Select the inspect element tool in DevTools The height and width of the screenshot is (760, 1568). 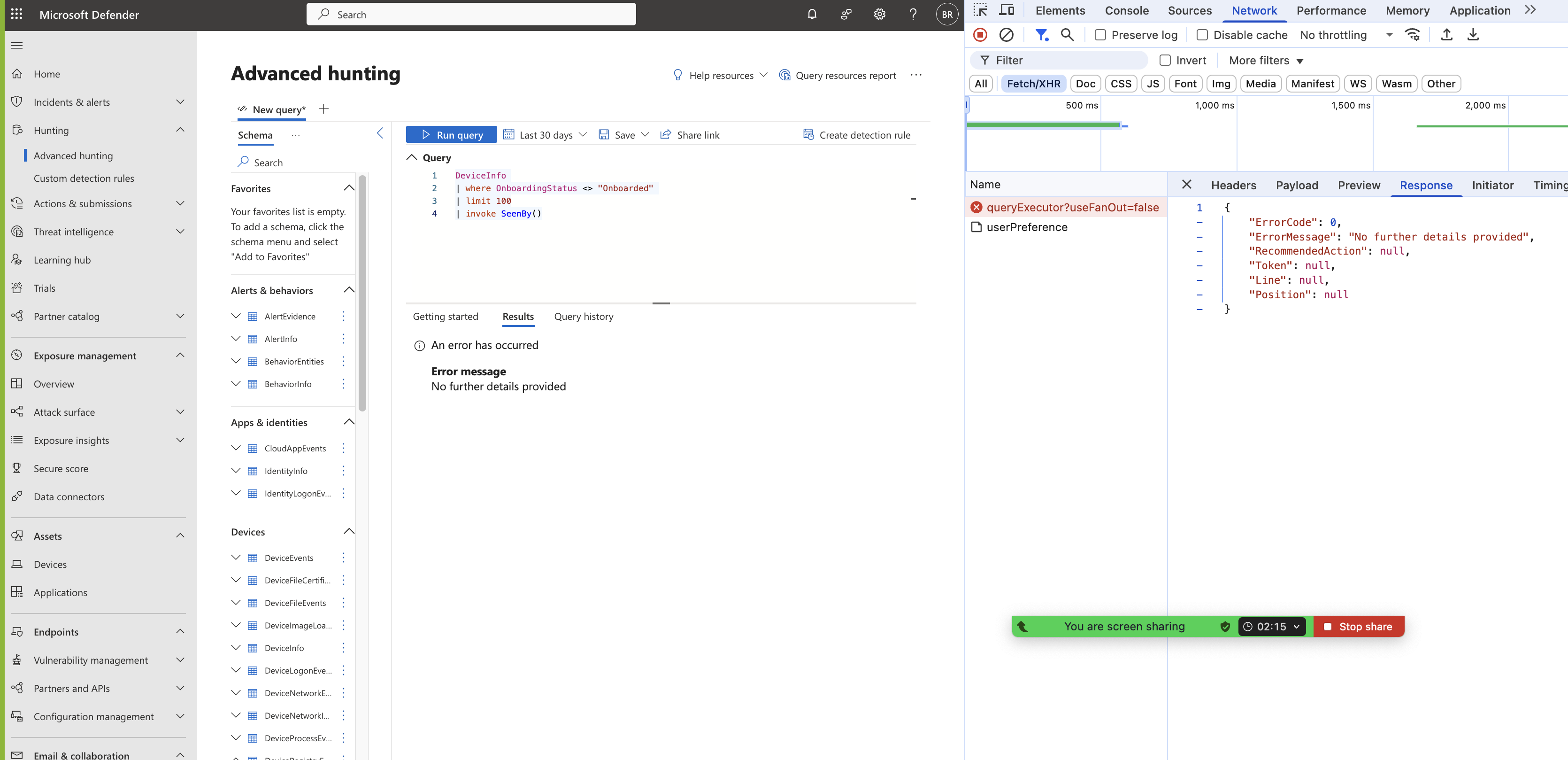(981, 10)
